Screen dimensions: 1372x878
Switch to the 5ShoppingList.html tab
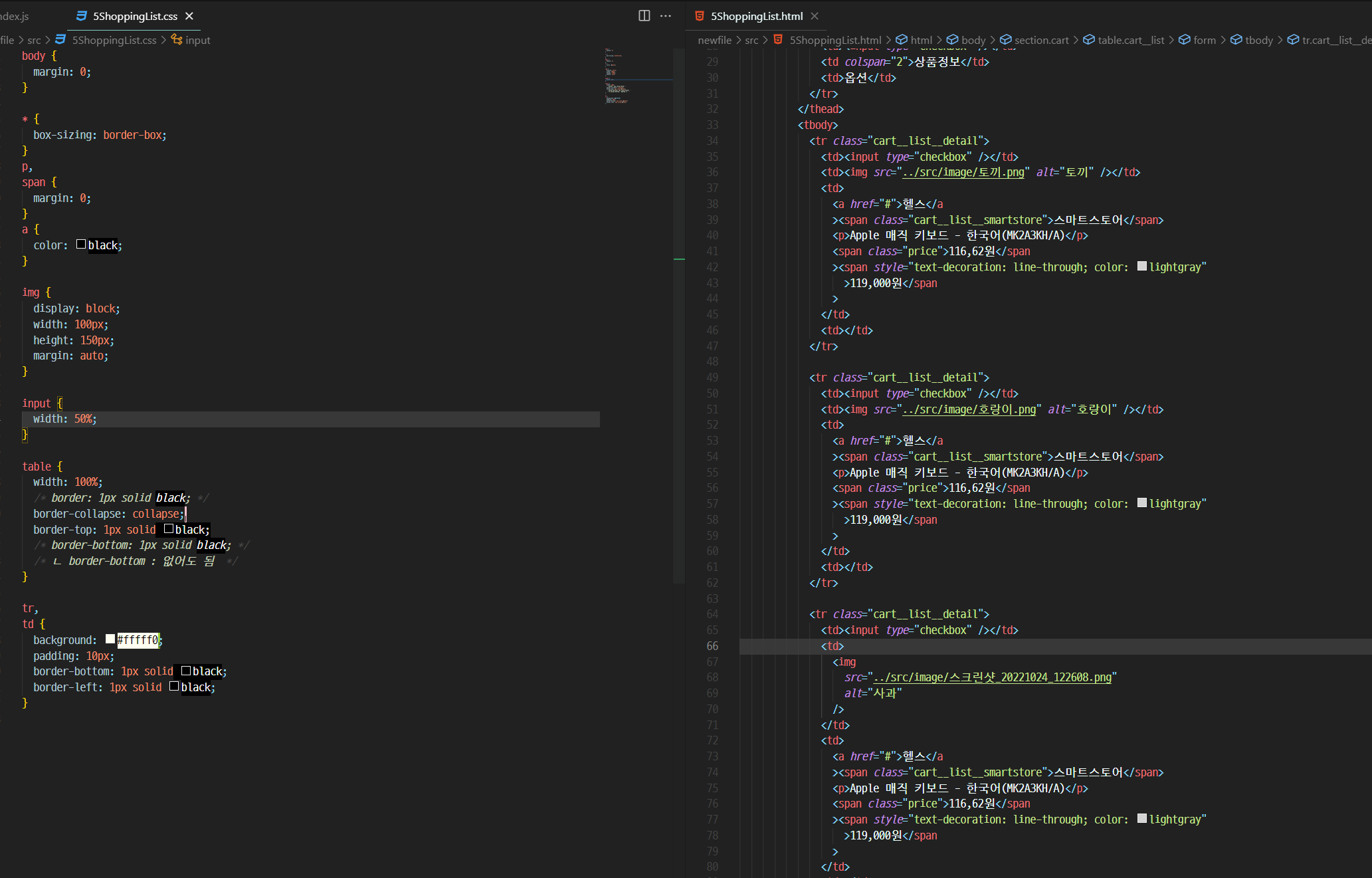click(x=757, y=16)
